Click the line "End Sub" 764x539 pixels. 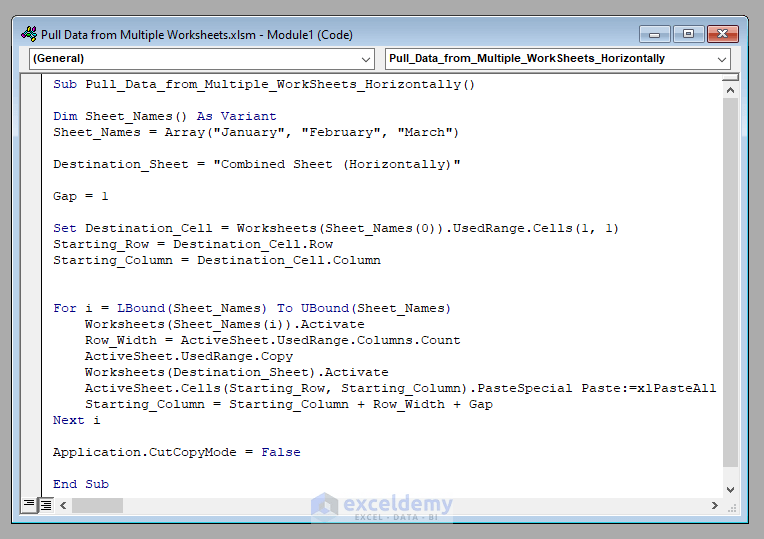(81, 484)
